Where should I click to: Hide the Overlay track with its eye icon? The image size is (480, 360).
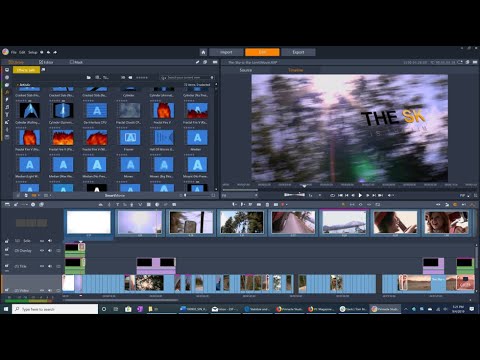click(42, 250)
